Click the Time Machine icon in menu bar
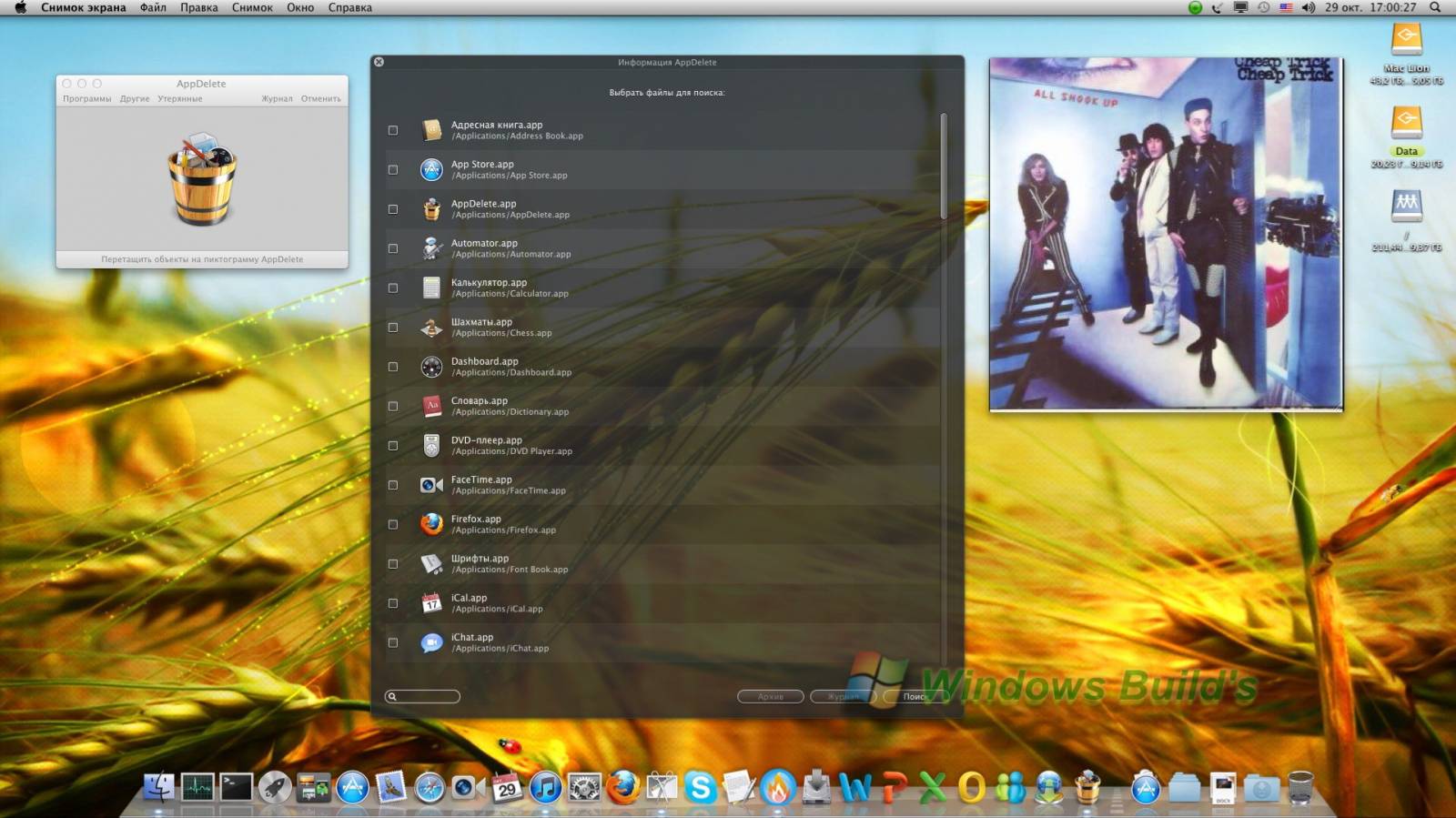Screen dimensions: 1456x818 coord(1263,7)
